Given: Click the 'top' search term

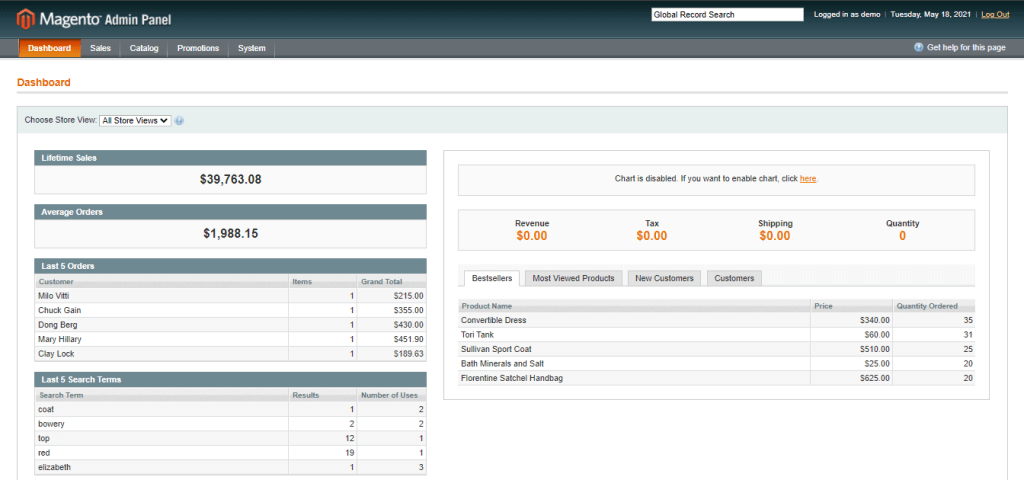Looking at the screenshot, I should click(44, 438).
